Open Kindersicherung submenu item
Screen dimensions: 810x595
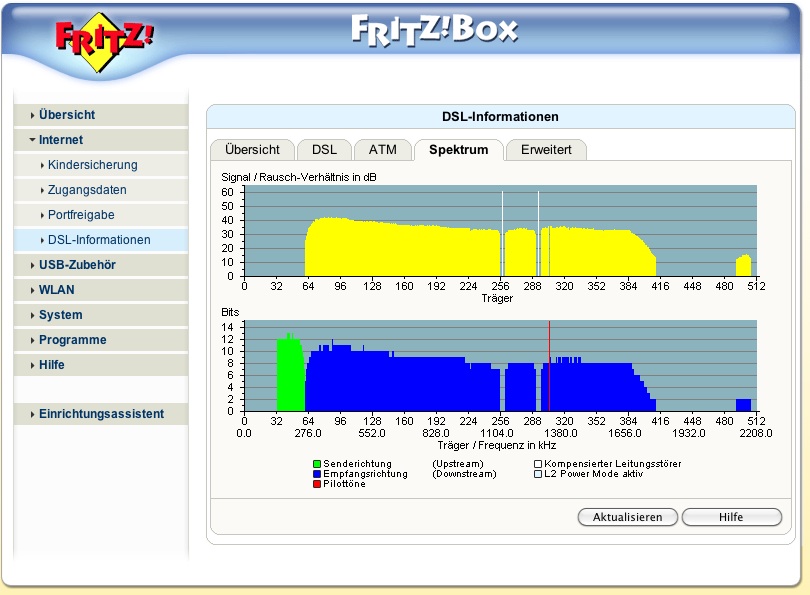point(101,165)
